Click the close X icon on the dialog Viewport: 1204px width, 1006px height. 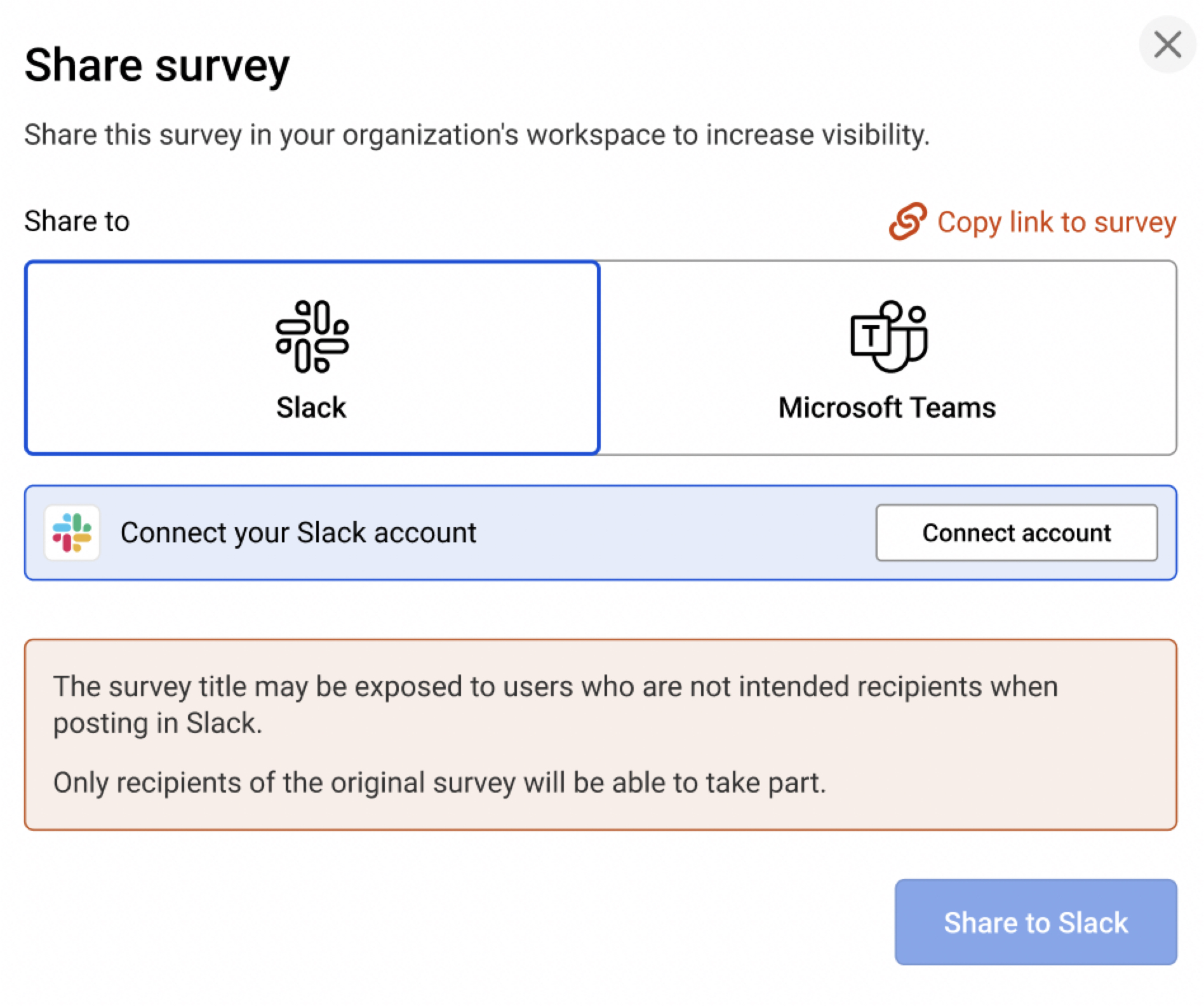(x=1166, y=44)
